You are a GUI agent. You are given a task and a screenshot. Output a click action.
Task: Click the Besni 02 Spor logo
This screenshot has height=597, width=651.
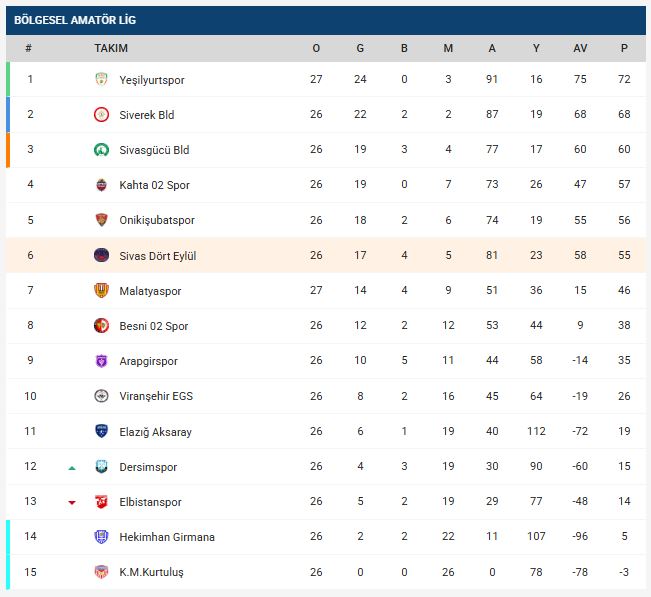point(100,326)
